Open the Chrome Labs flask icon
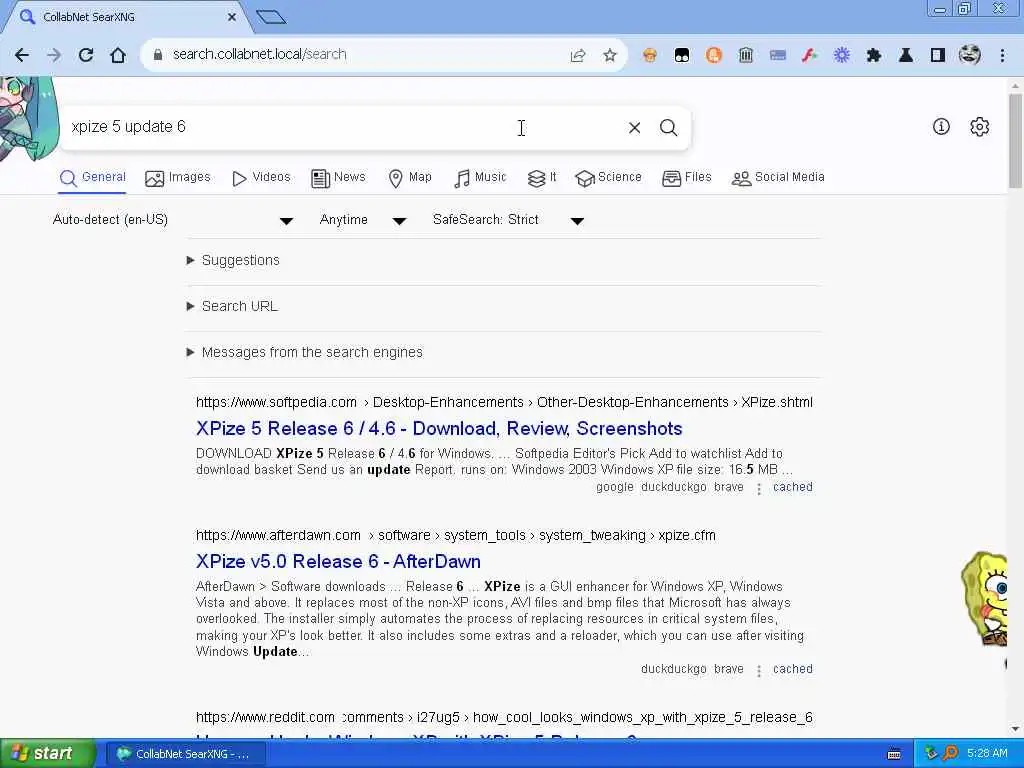 coord(906,56)
